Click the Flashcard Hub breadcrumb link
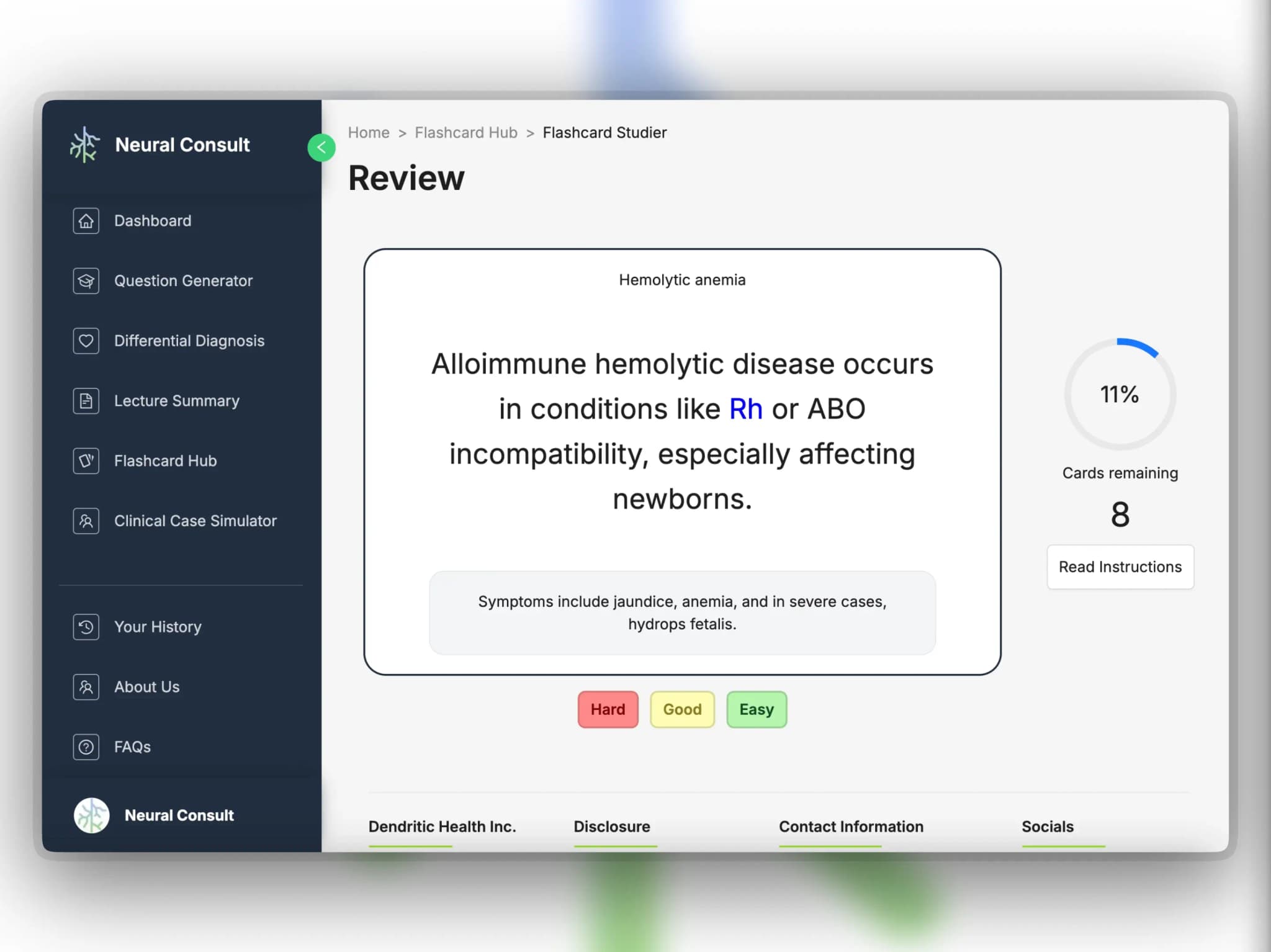 pyautogui.click(x=466, y=131)
